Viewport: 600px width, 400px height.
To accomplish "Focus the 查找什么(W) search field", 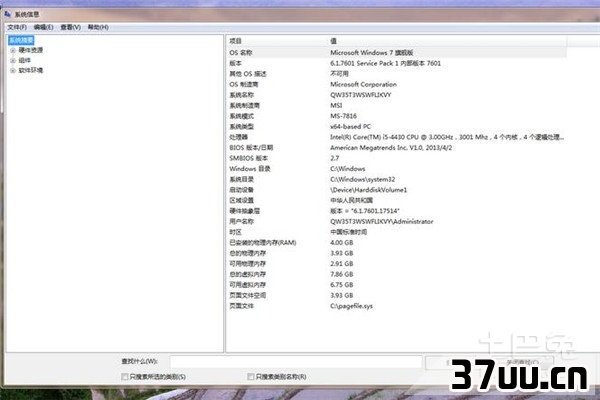I will click(296, 362).
